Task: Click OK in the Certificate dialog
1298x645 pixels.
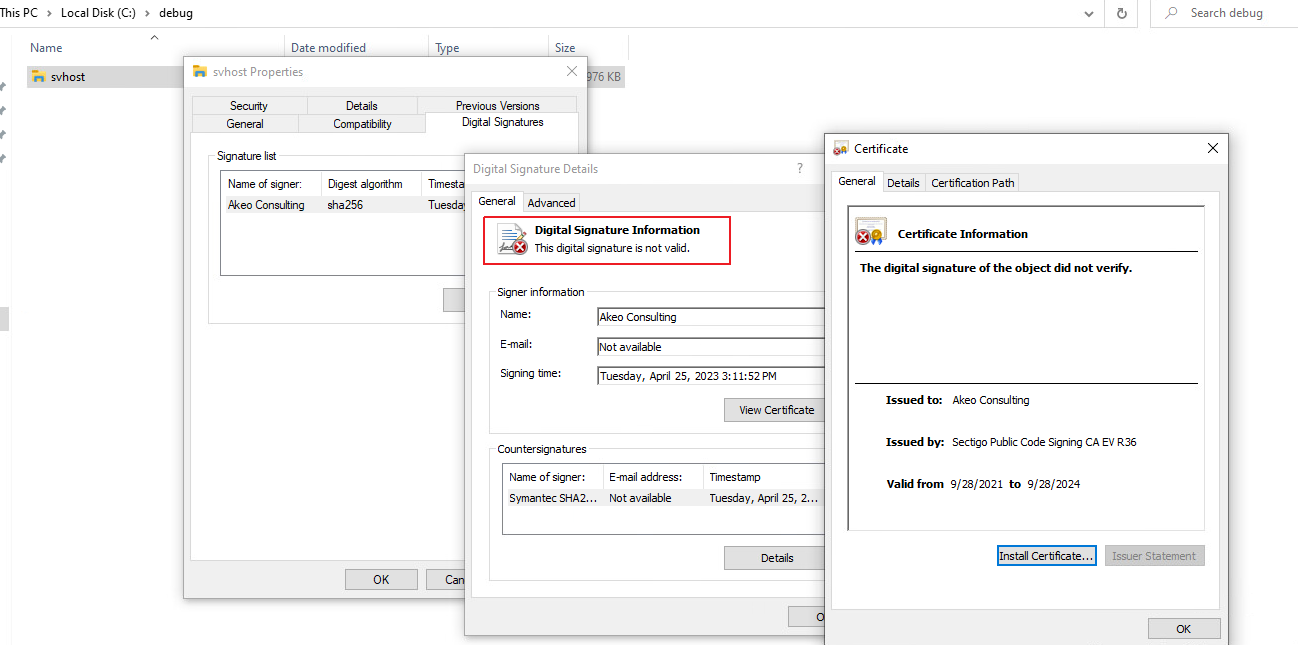Action: coord(1183,629)
